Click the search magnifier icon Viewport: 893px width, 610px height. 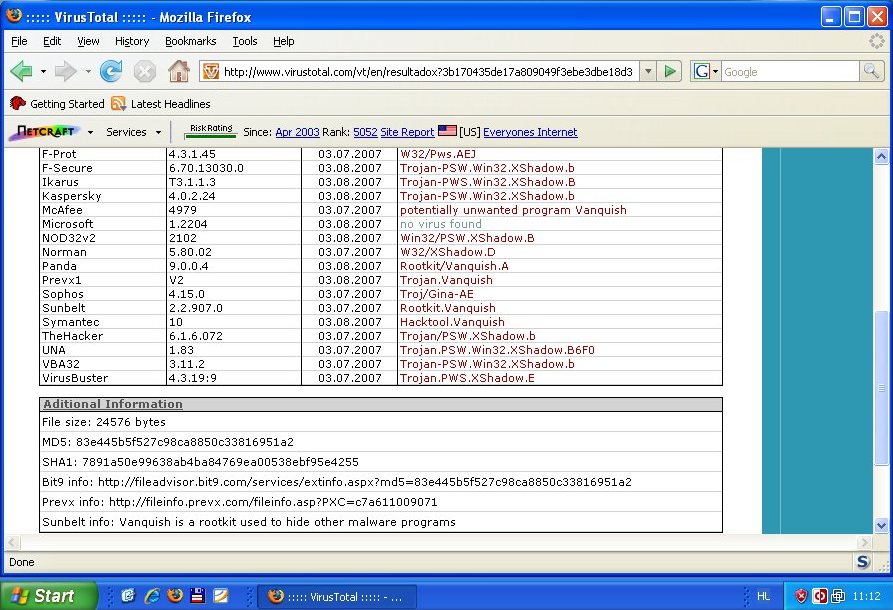871,71
